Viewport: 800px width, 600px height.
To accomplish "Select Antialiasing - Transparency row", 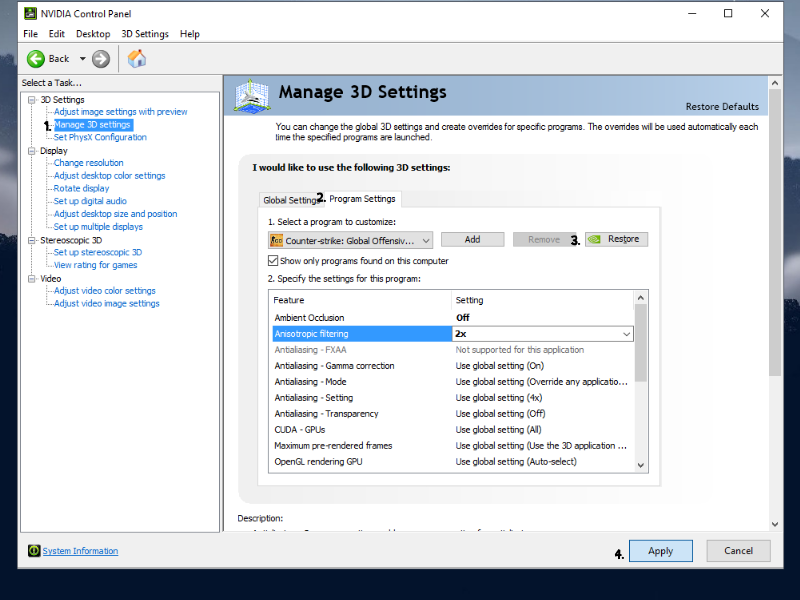I will (453, 414).
